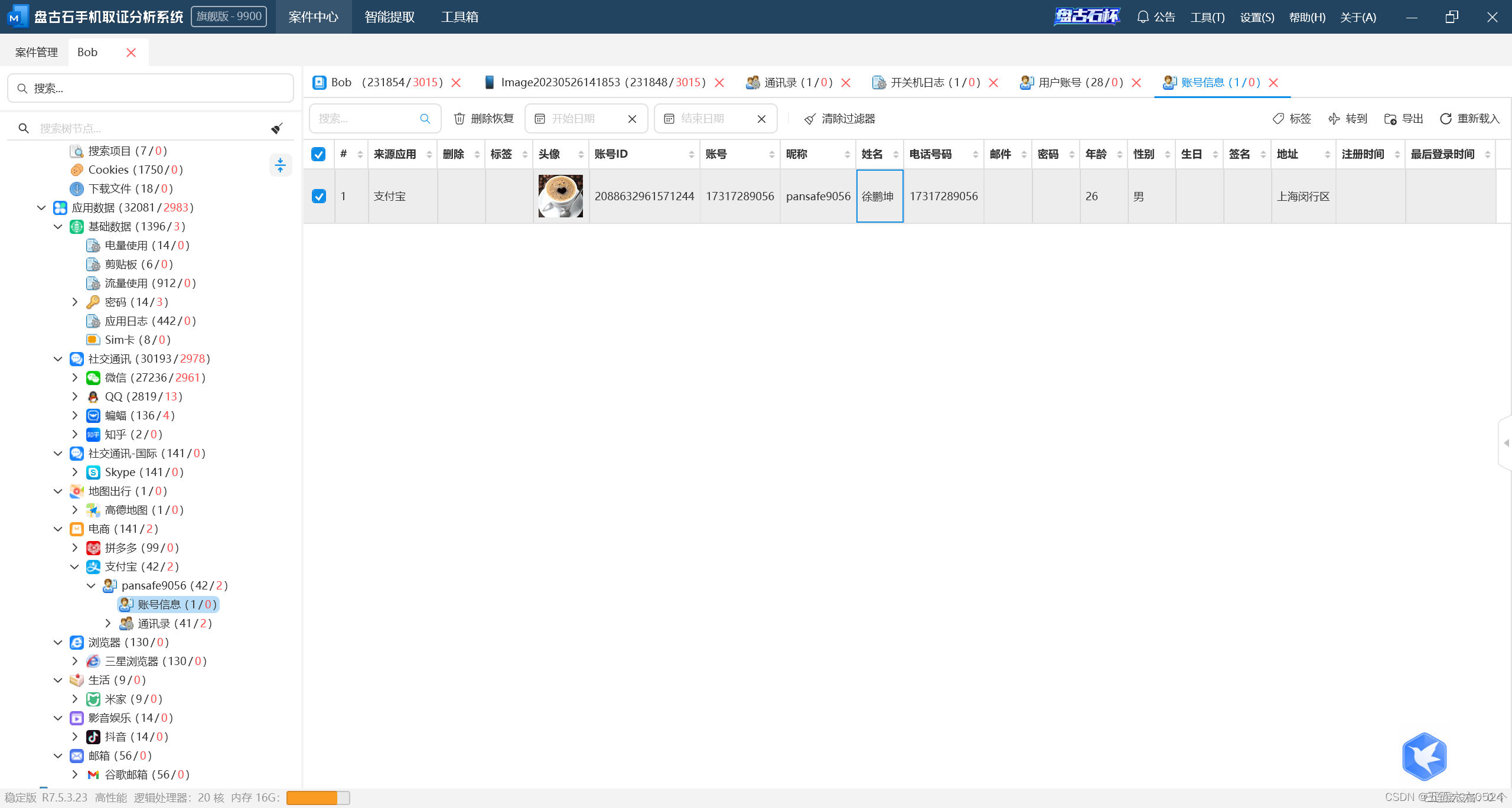1512x808 pixels.
Task: Close the 用户账号 tab
Action: click(1136, 83)
